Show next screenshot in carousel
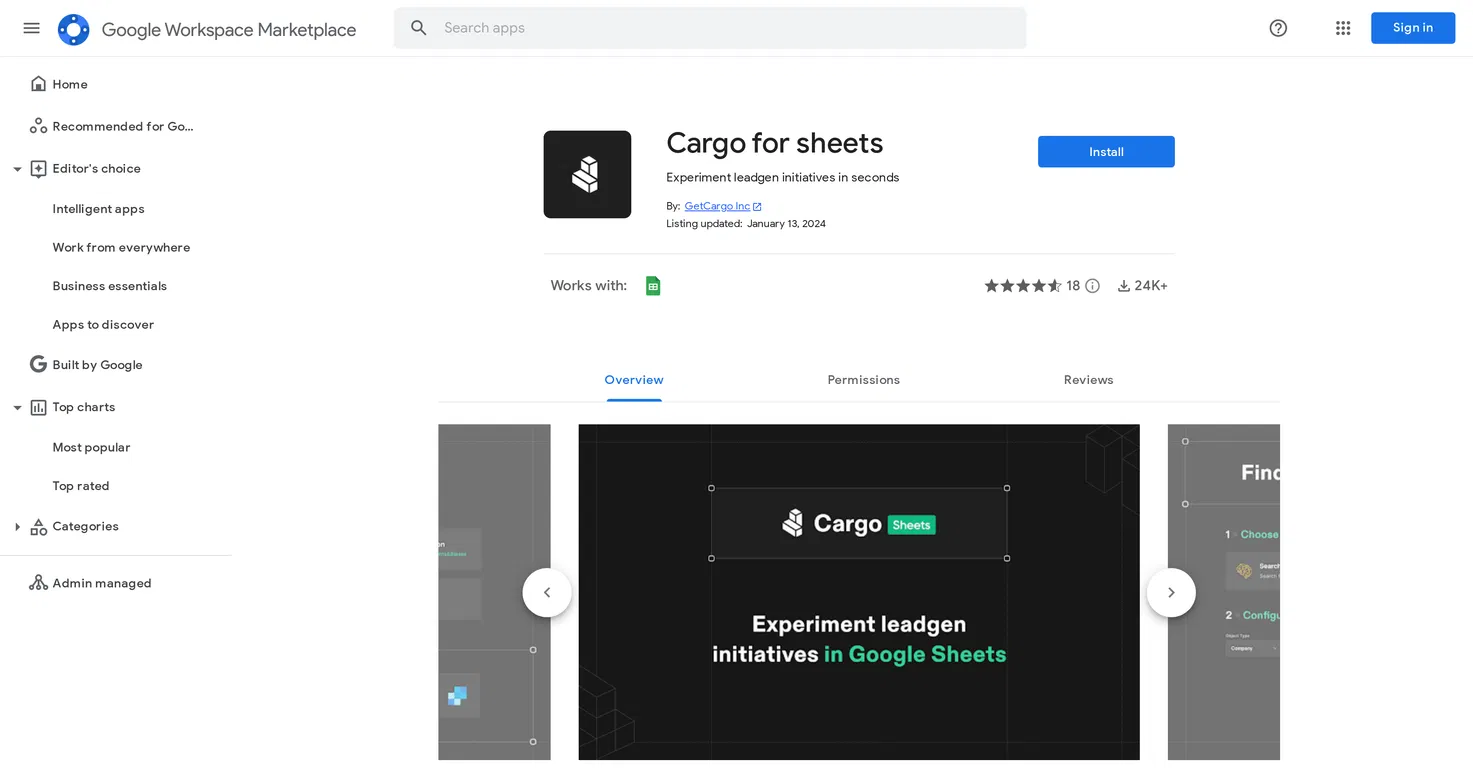 pos(1171,593)
